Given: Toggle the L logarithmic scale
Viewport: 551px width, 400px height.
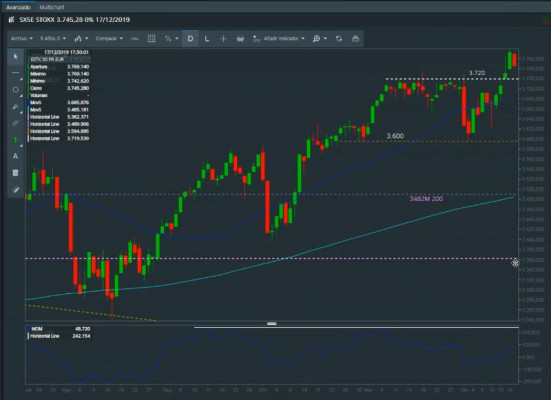Looking at the screenshot, I should click(207, 39).
